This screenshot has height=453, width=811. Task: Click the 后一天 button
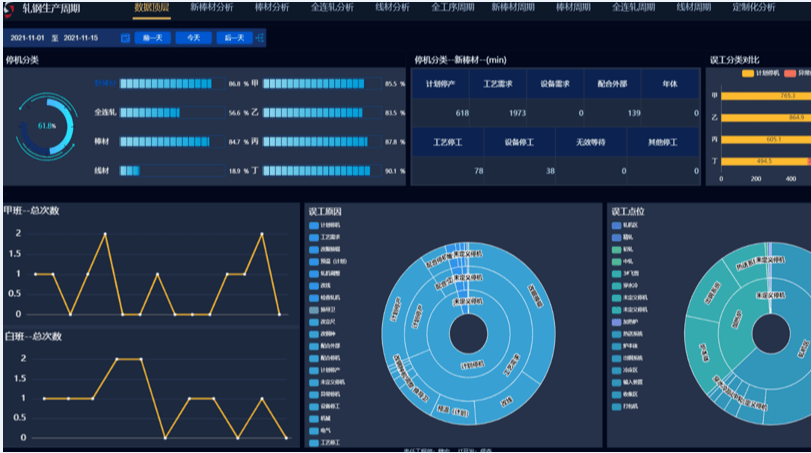point(234,38)
